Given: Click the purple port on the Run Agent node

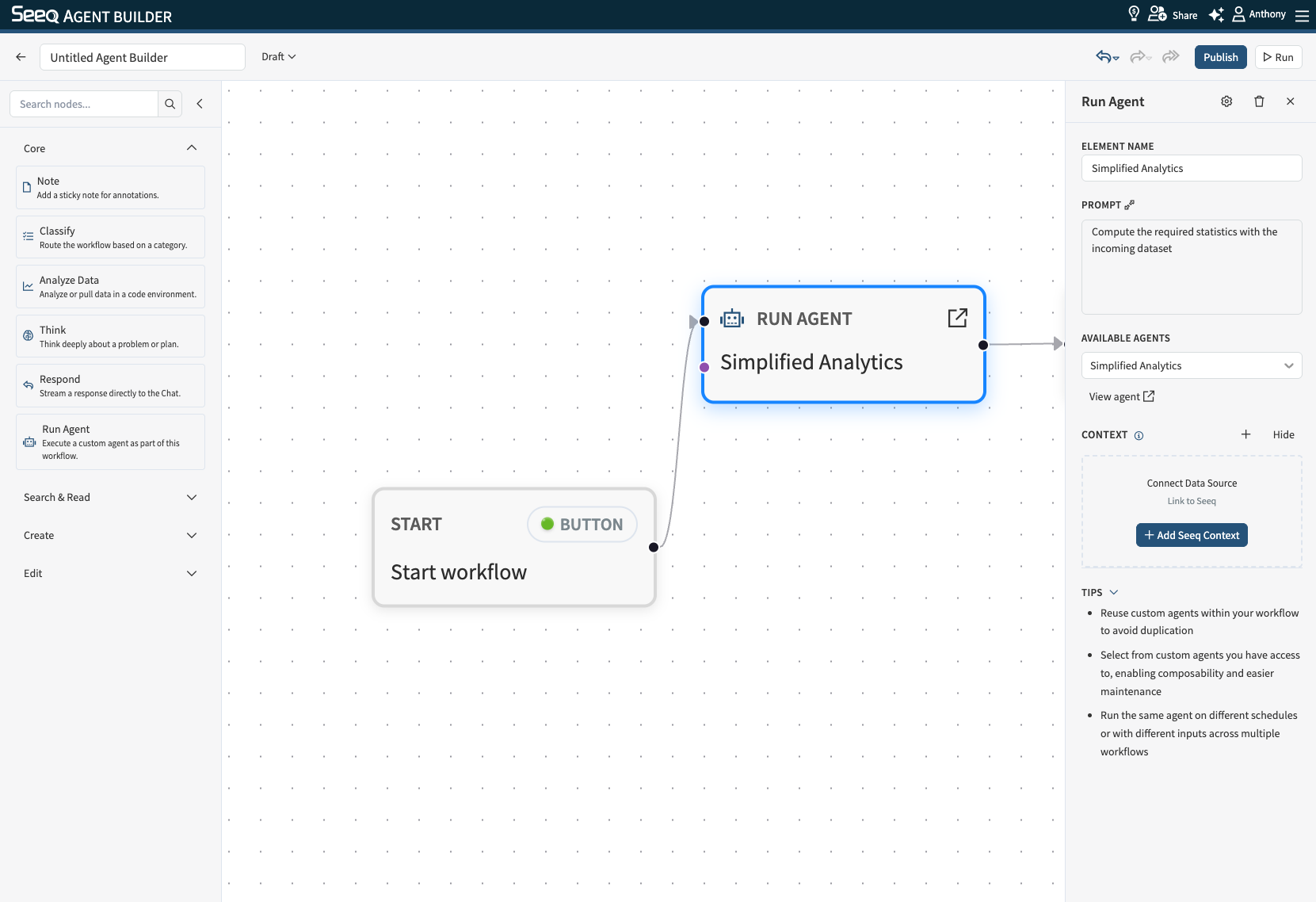Looking at the screenshot, I should click(x=704, y=367).
